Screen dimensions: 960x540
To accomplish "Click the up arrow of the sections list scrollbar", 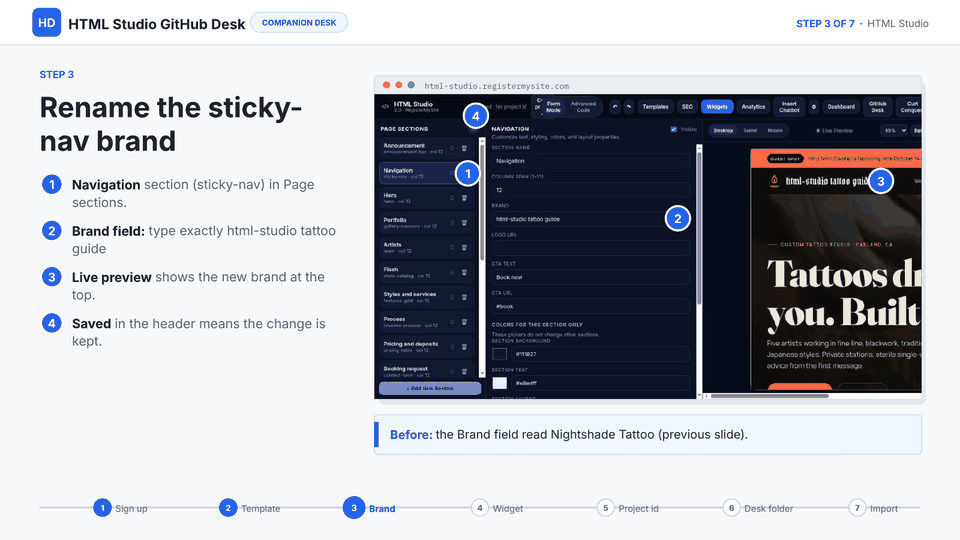I will point(482,141).
